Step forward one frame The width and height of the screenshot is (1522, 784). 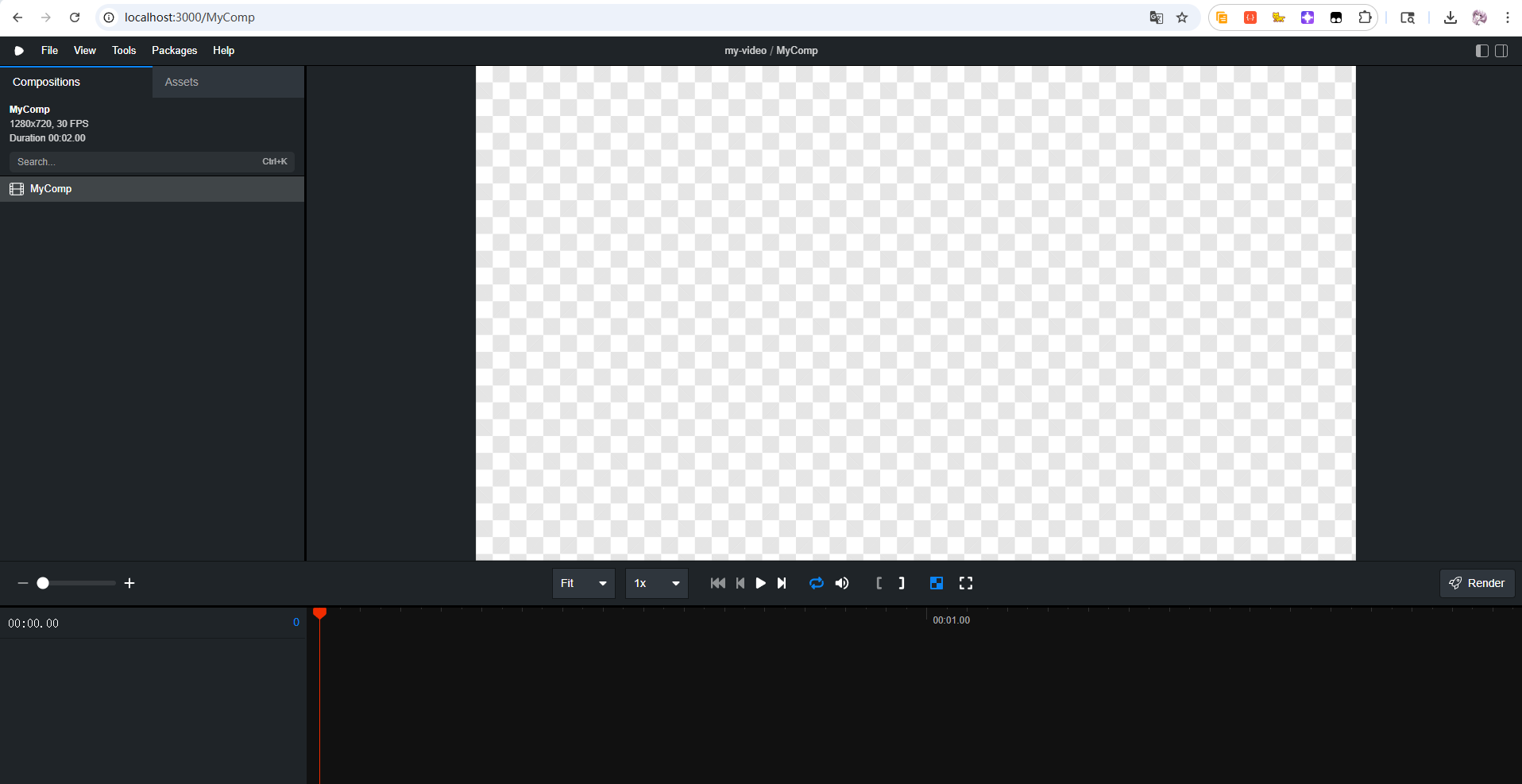[x=782, y=583]
